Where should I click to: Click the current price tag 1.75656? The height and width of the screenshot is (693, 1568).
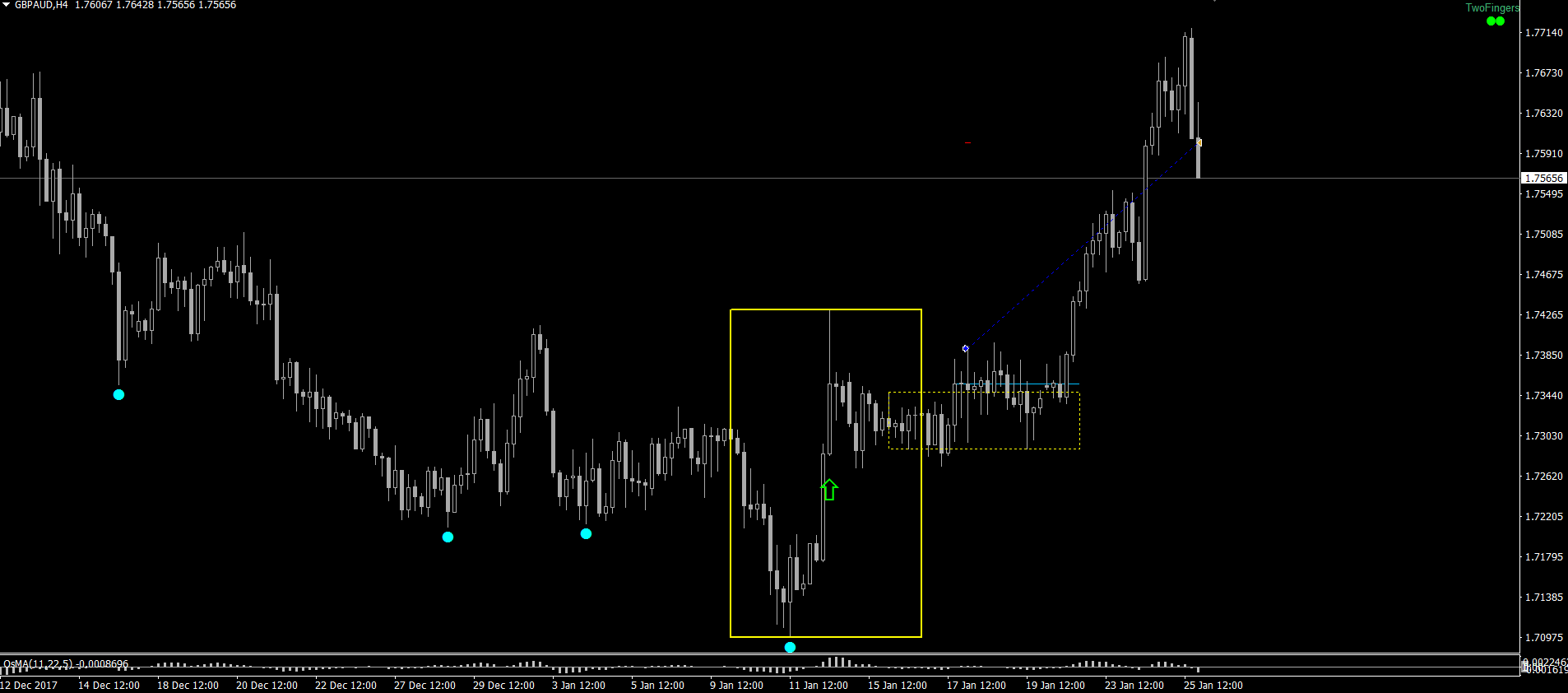[1543, 178]
